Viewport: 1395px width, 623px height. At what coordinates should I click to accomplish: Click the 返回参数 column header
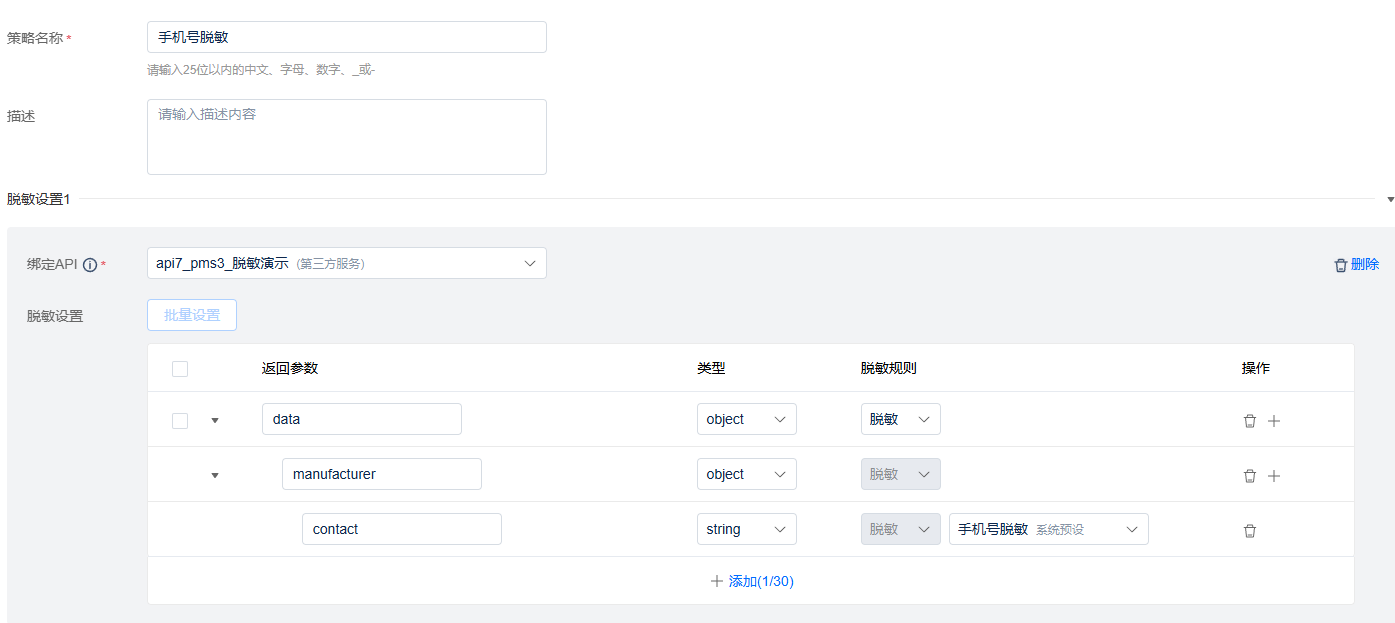coord(290,368)
